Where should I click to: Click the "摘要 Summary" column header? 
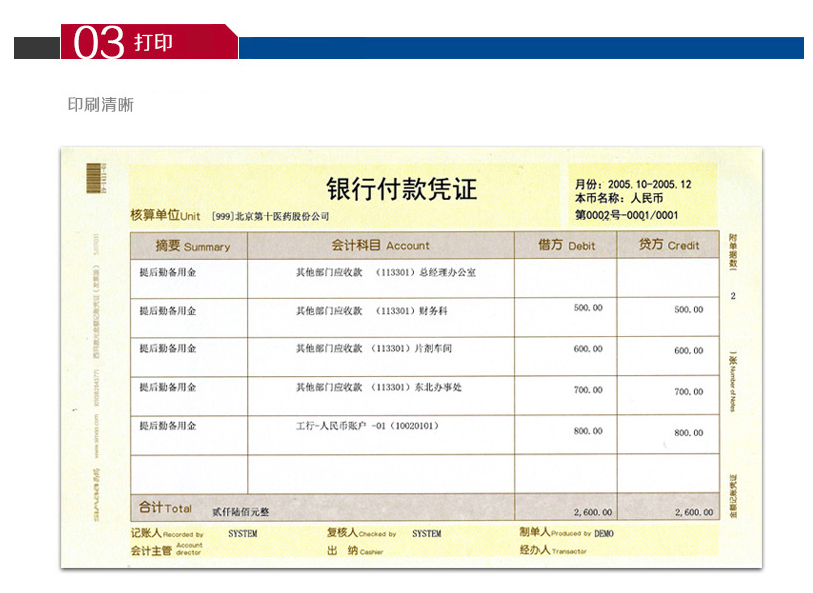click(191, 245)
